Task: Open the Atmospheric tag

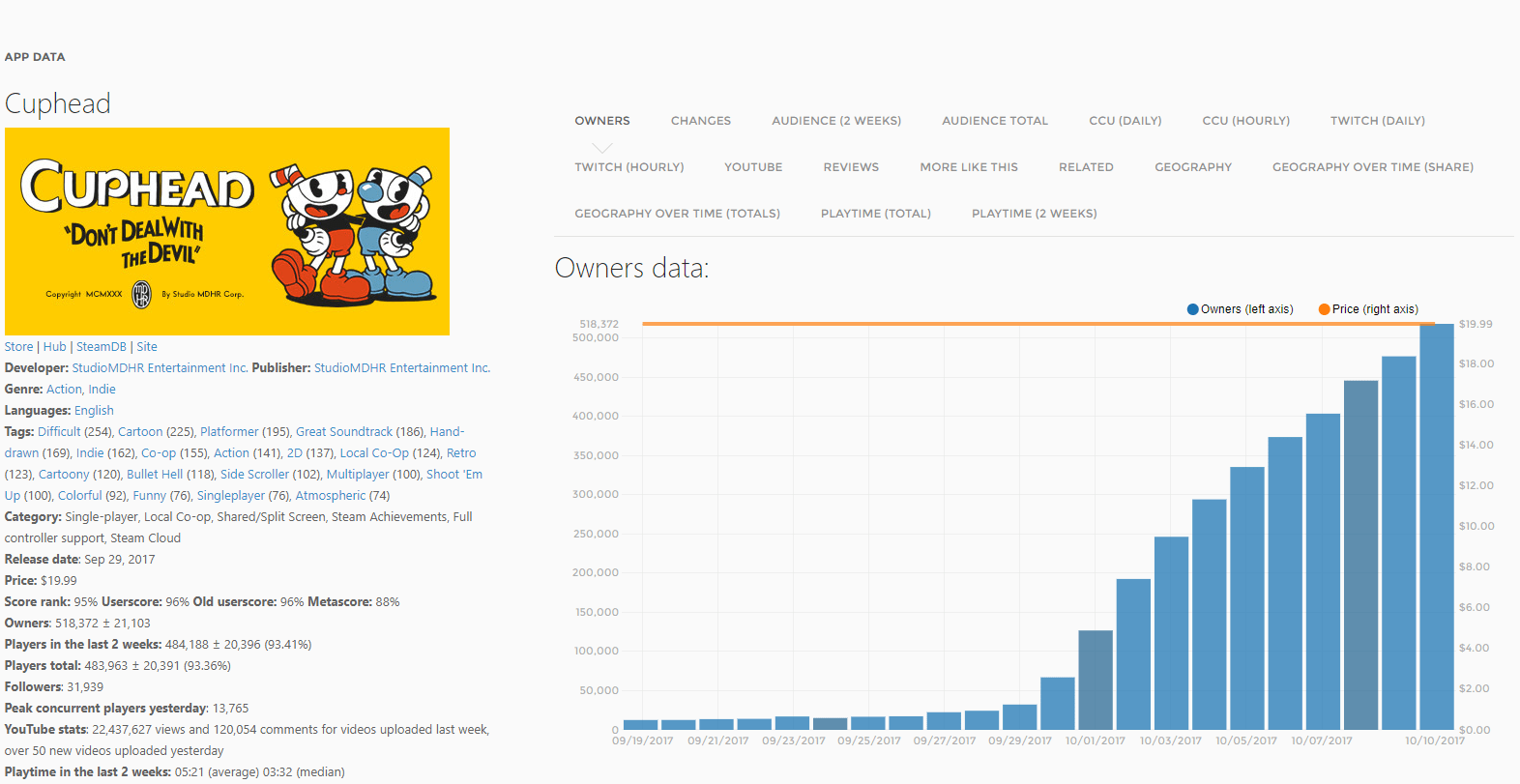Action: click(331, 496)
